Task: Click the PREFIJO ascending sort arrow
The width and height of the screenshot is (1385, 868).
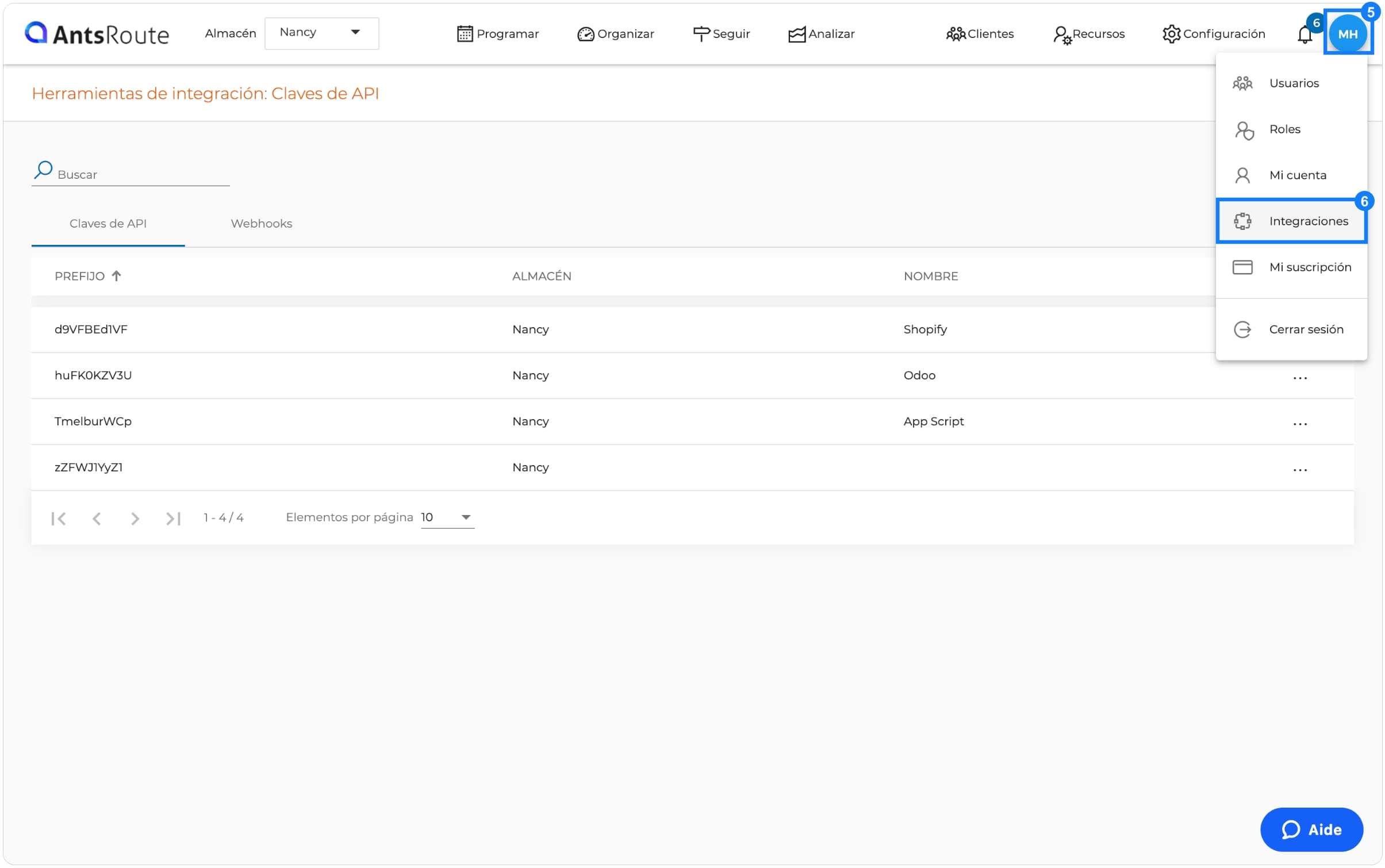Action: click(116, 275)
